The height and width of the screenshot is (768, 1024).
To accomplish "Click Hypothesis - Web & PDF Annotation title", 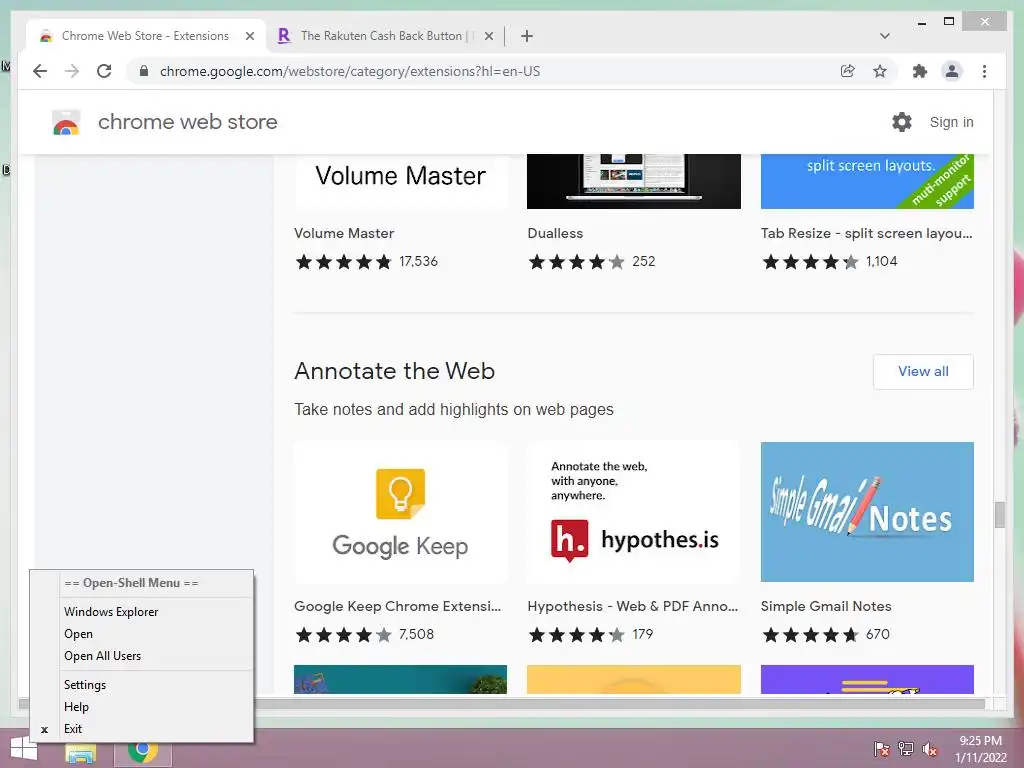I will click(x=633, y=606).
